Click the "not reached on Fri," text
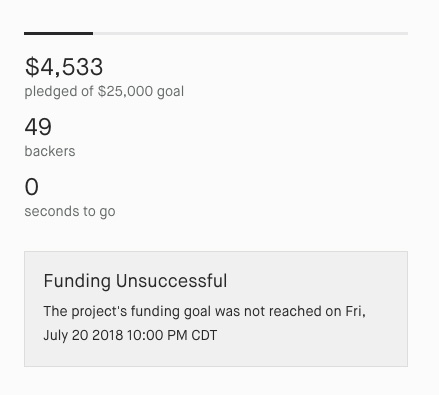 point(305,311)
